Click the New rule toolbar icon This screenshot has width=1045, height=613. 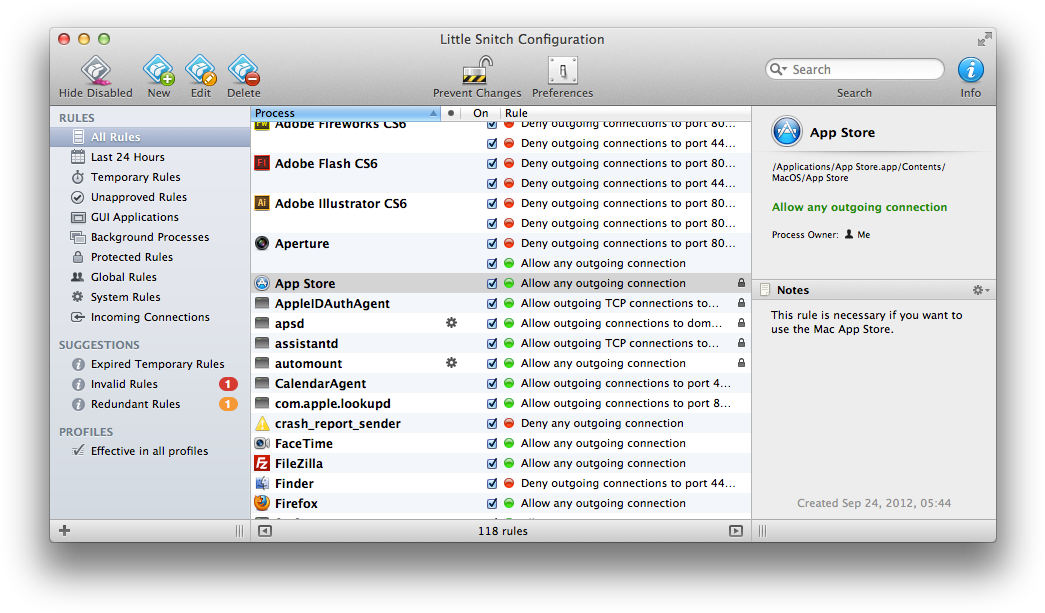(x=158, y=71)
